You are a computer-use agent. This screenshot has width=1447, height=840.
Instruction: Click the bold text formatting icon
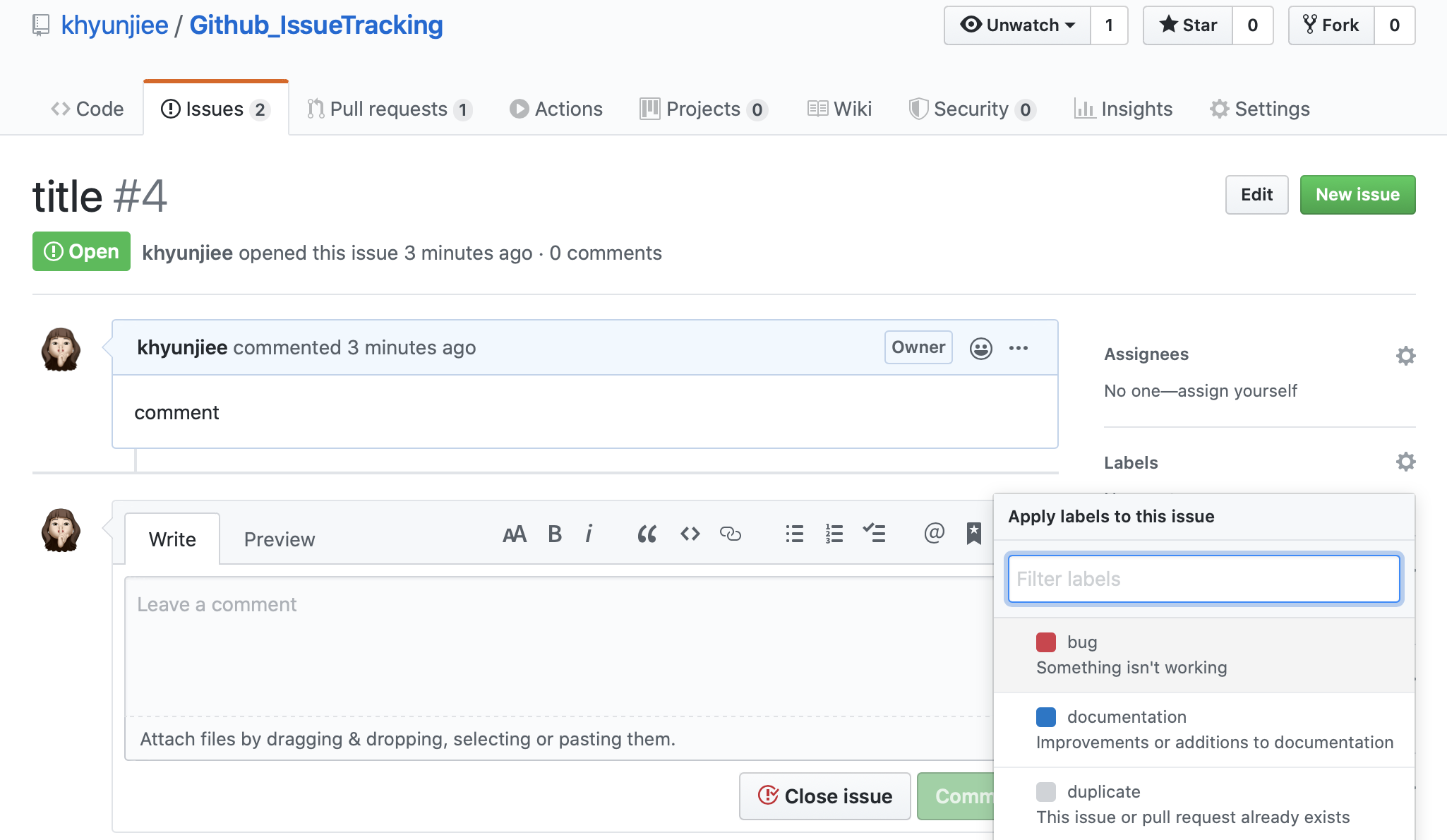pyautogui.click(x=555, y=534)
